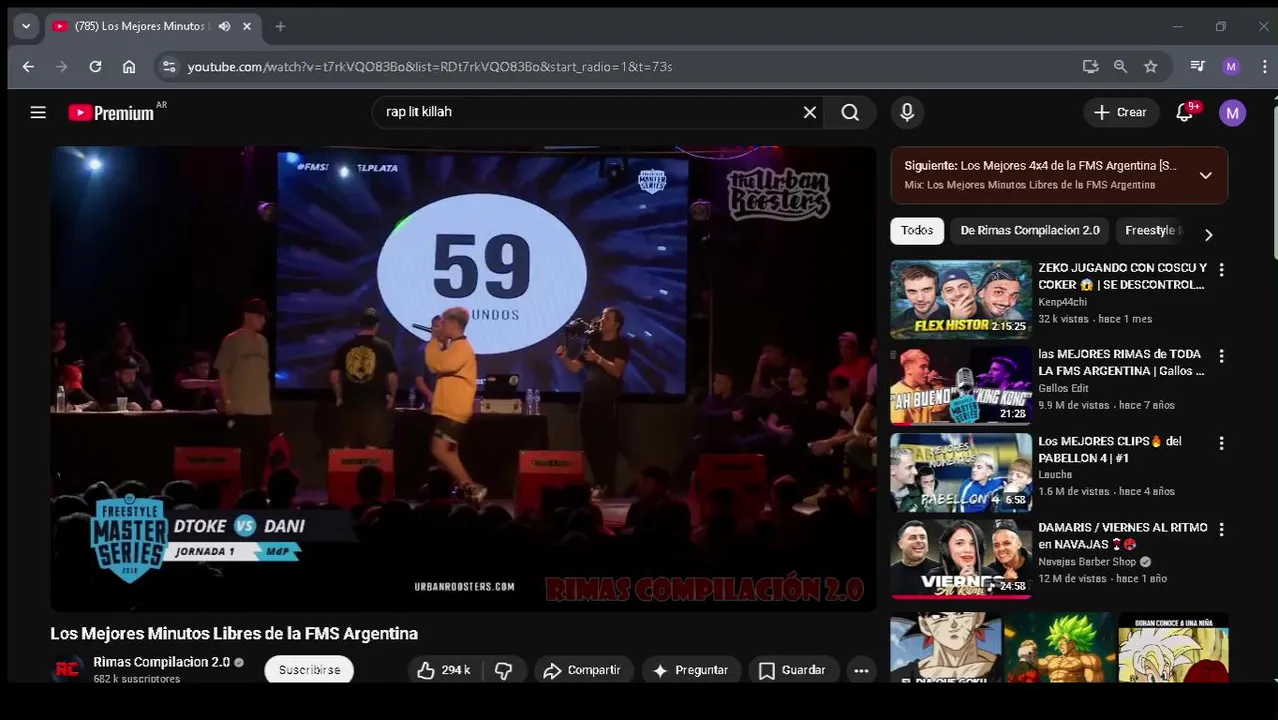Image resolution: width=1278 pixels, height=720 pixels.
Task: Open the ZEKO JUGANDO CON COSCU video thumbnail
Action: 961,299
